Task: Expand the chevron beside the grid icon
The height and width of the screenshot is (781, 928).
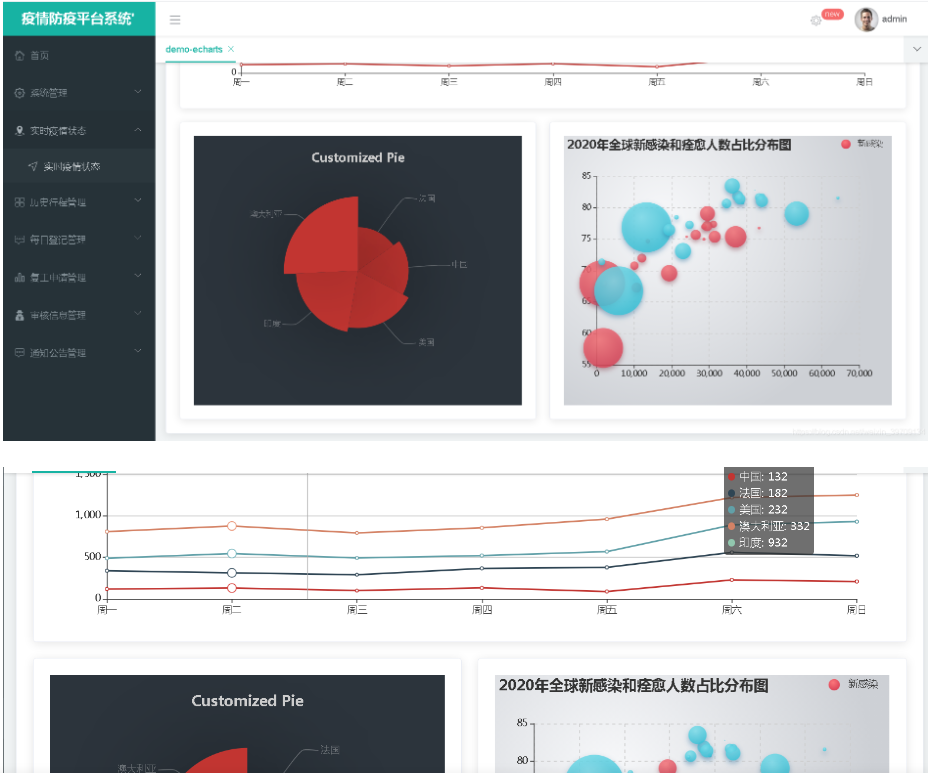Action: [138, 201]
